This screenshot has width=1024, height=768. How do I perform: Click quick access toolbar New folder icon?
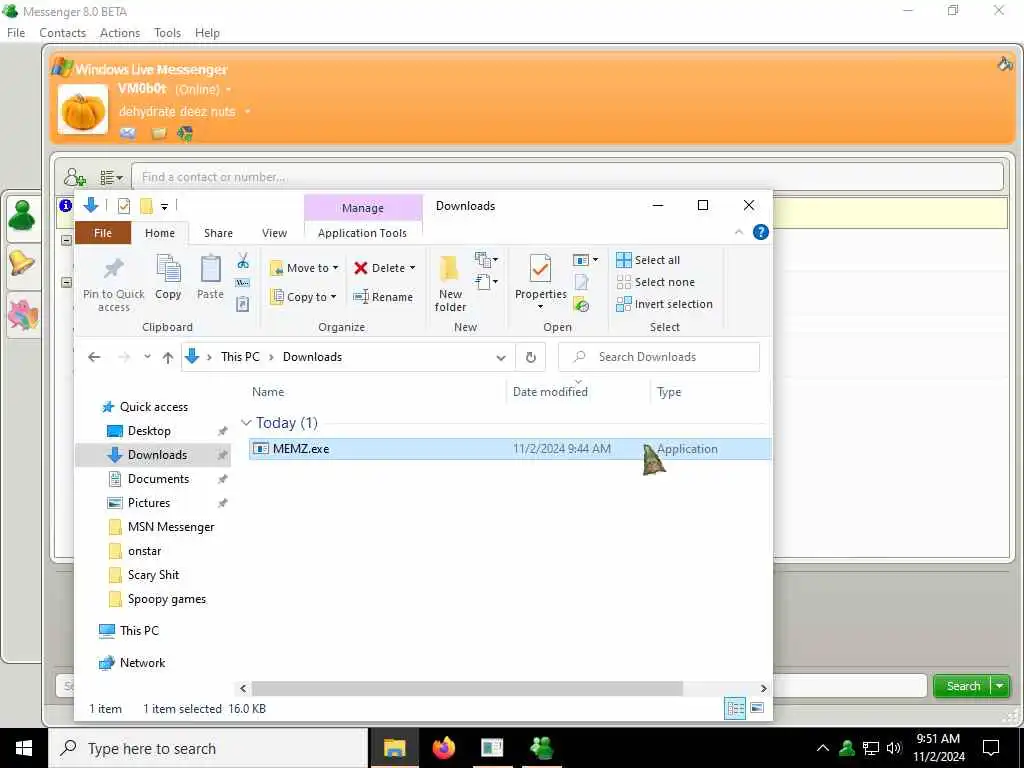(146, 206)
